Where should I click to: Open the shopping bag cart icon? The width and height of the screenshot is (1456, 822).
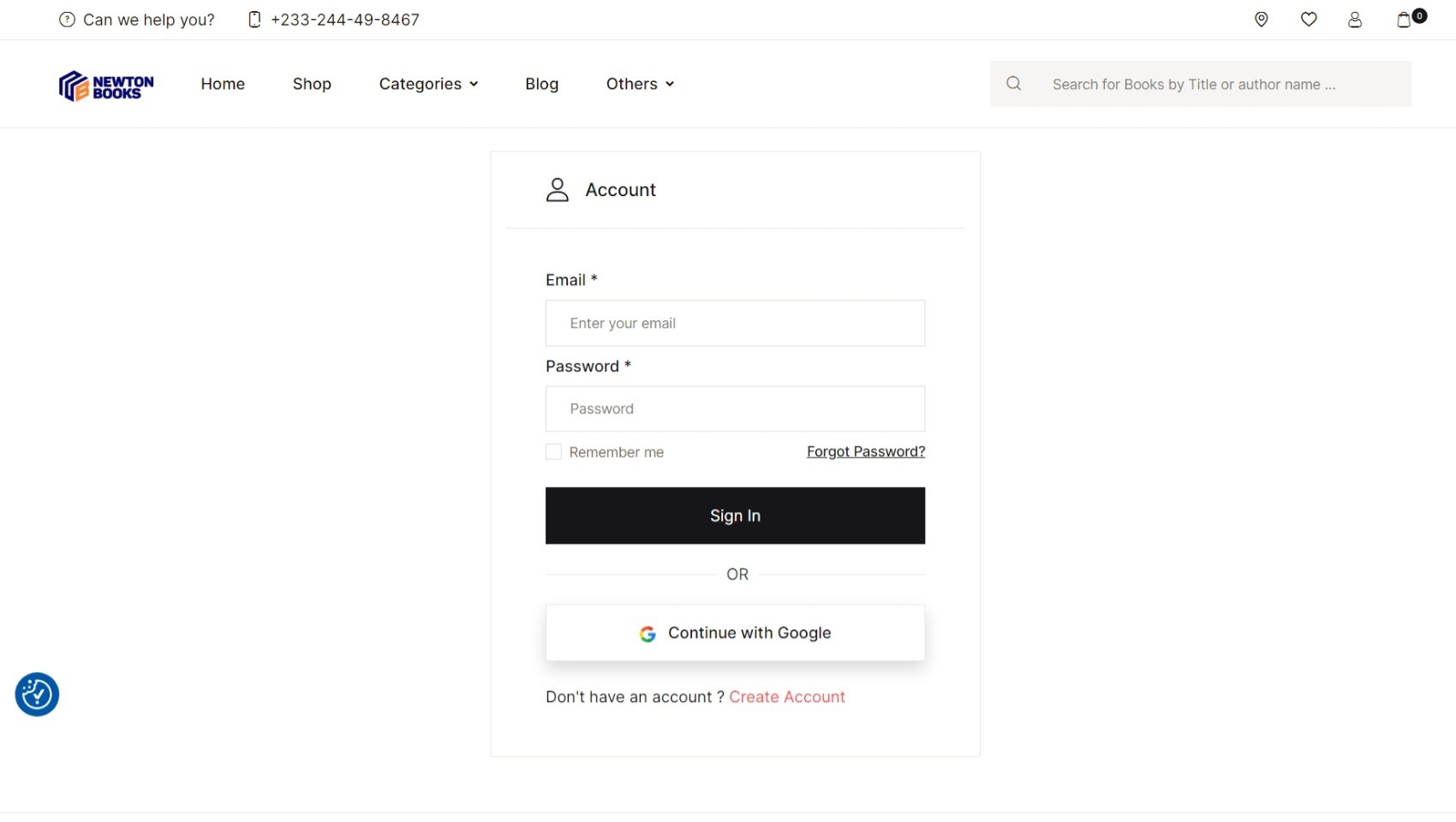click(x=1405, y=19)
